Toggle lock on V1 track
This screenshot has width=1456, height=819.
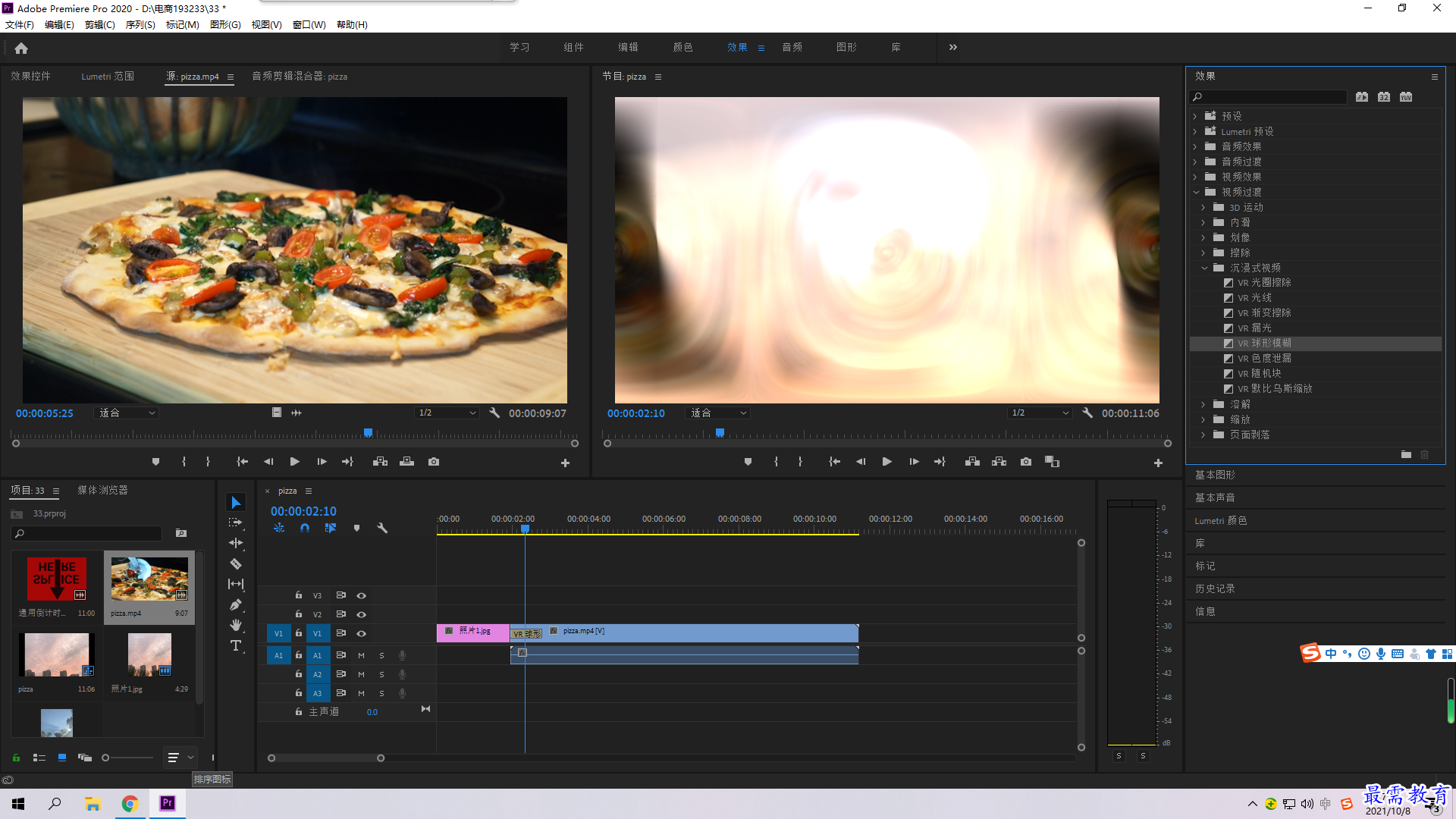pyautogui.click(x=299, y=633)
